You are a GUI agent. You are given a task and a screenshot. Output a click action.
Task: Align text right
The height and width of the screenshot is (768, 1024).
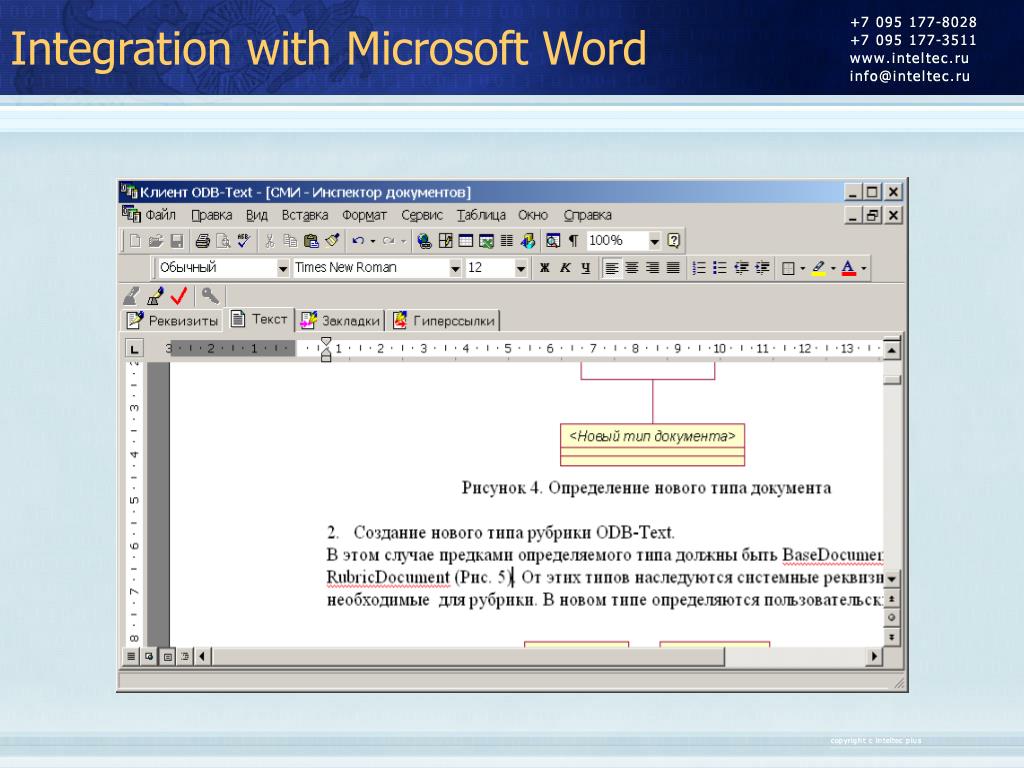tap(652, 268)
